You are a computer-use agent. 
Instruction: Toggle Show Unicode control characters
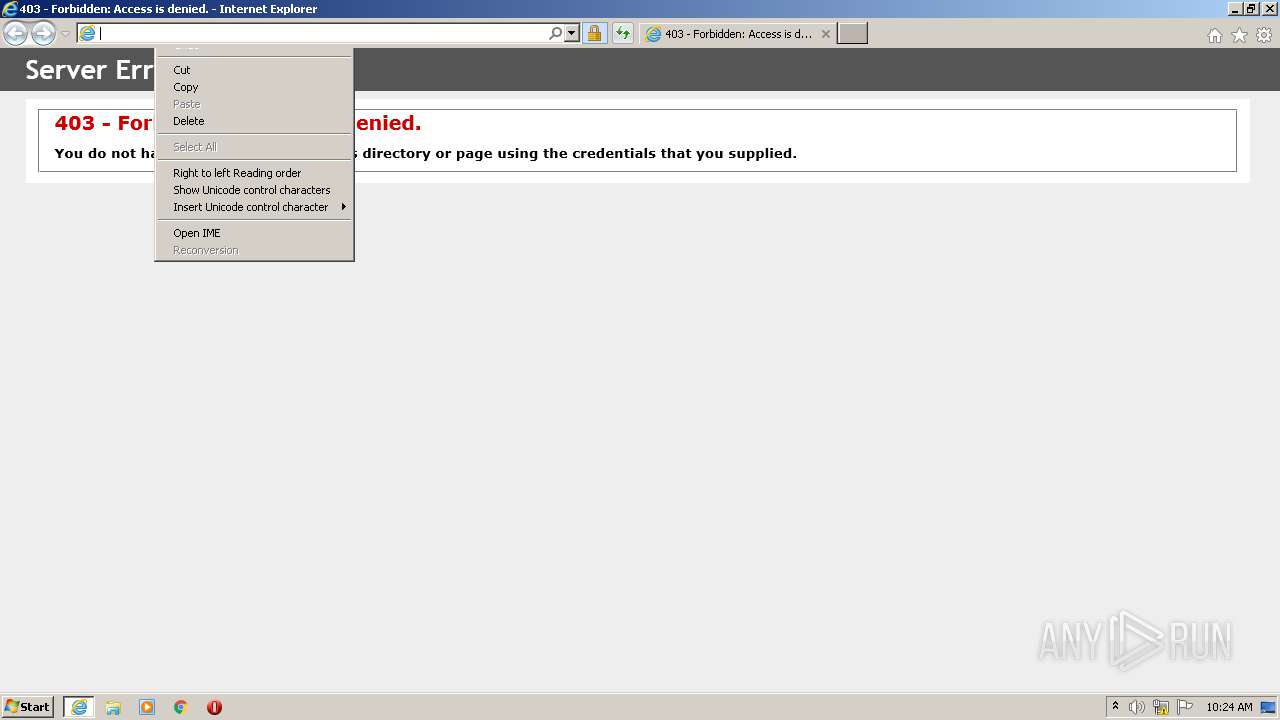tap(254, 190)
